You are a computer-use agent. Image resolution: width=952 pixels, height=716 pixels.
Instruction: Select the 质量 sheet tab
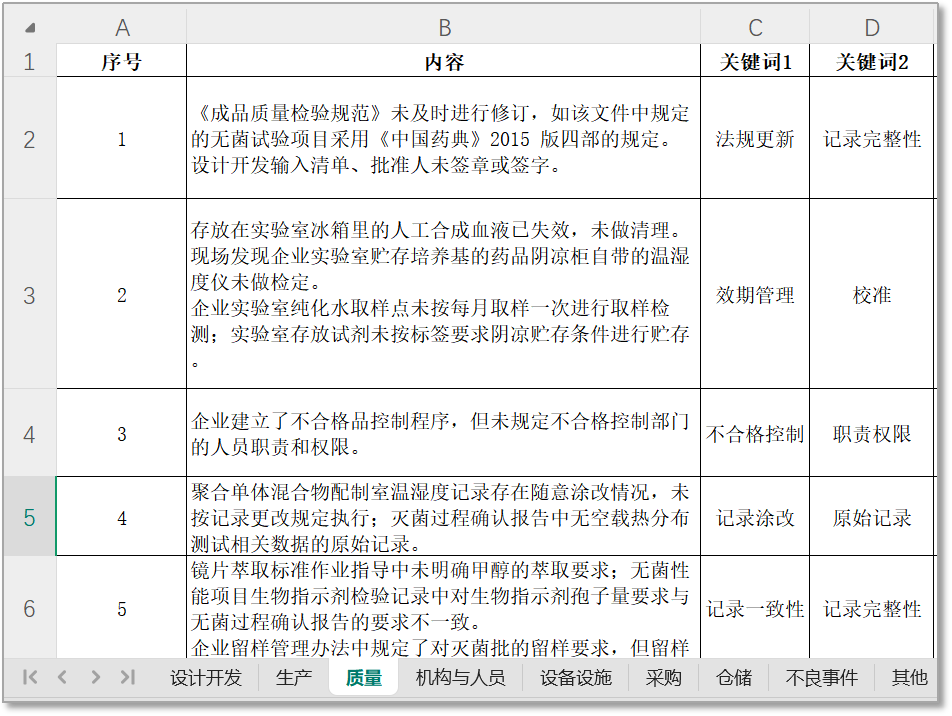click(x=364, y=677)
